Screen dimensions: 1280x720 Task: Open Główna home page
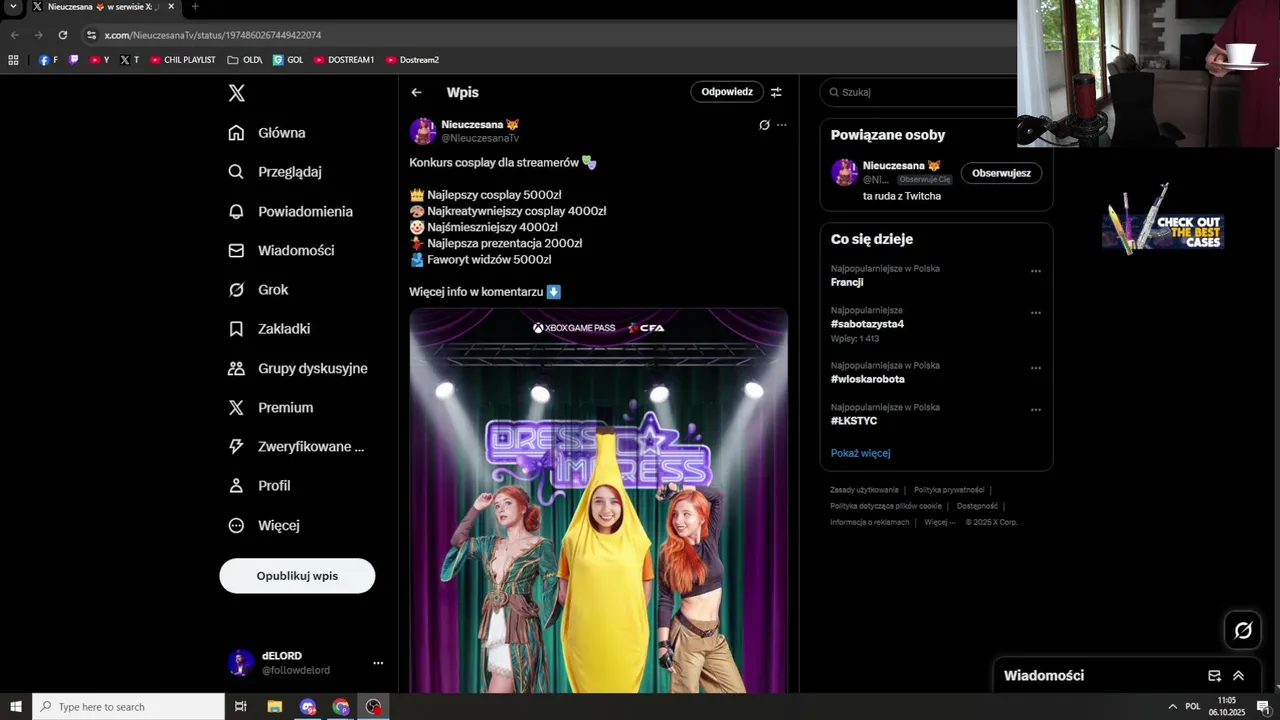click(267, 133)
